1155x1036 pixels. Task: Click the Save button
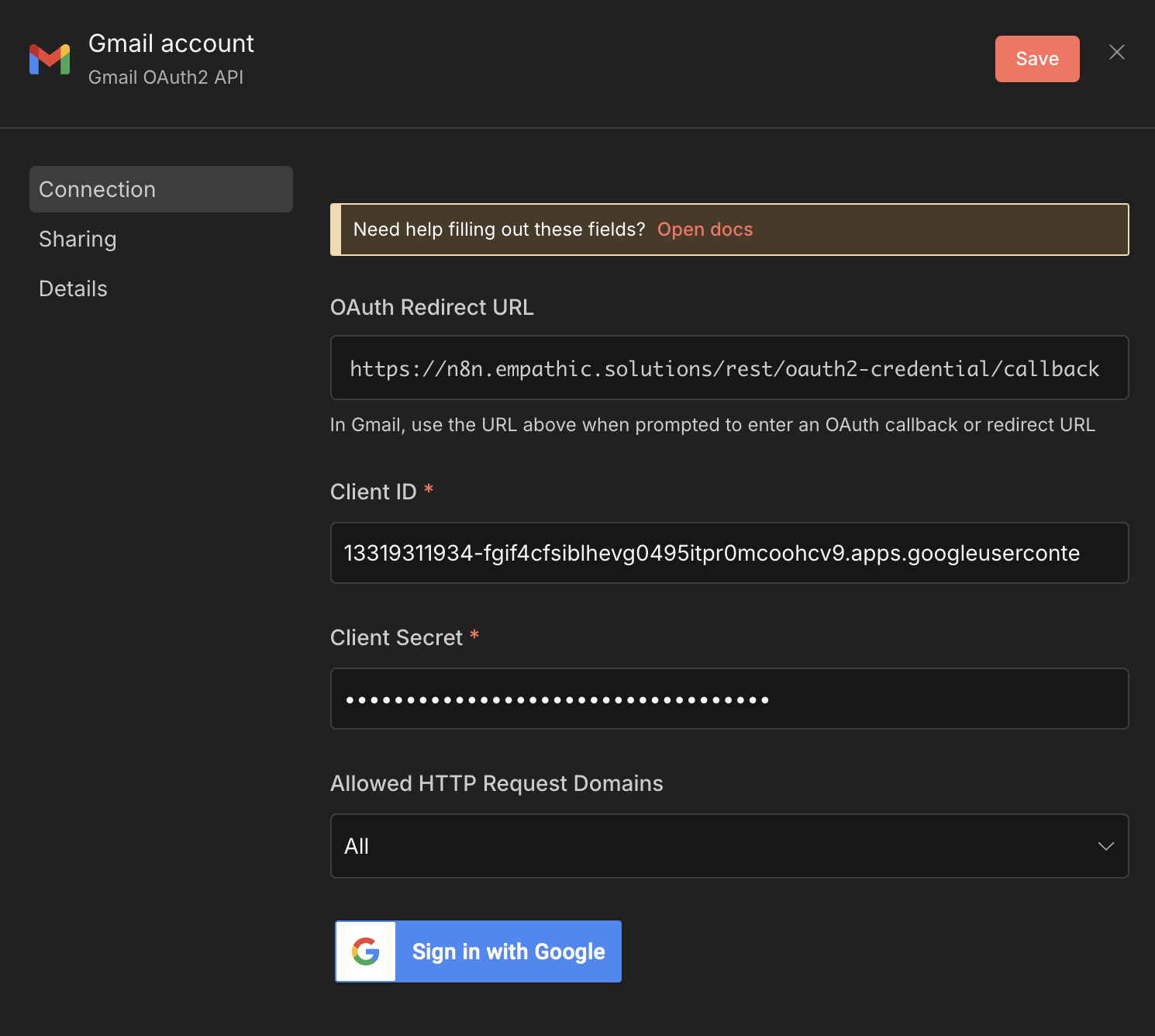(x=1037, y=58)
